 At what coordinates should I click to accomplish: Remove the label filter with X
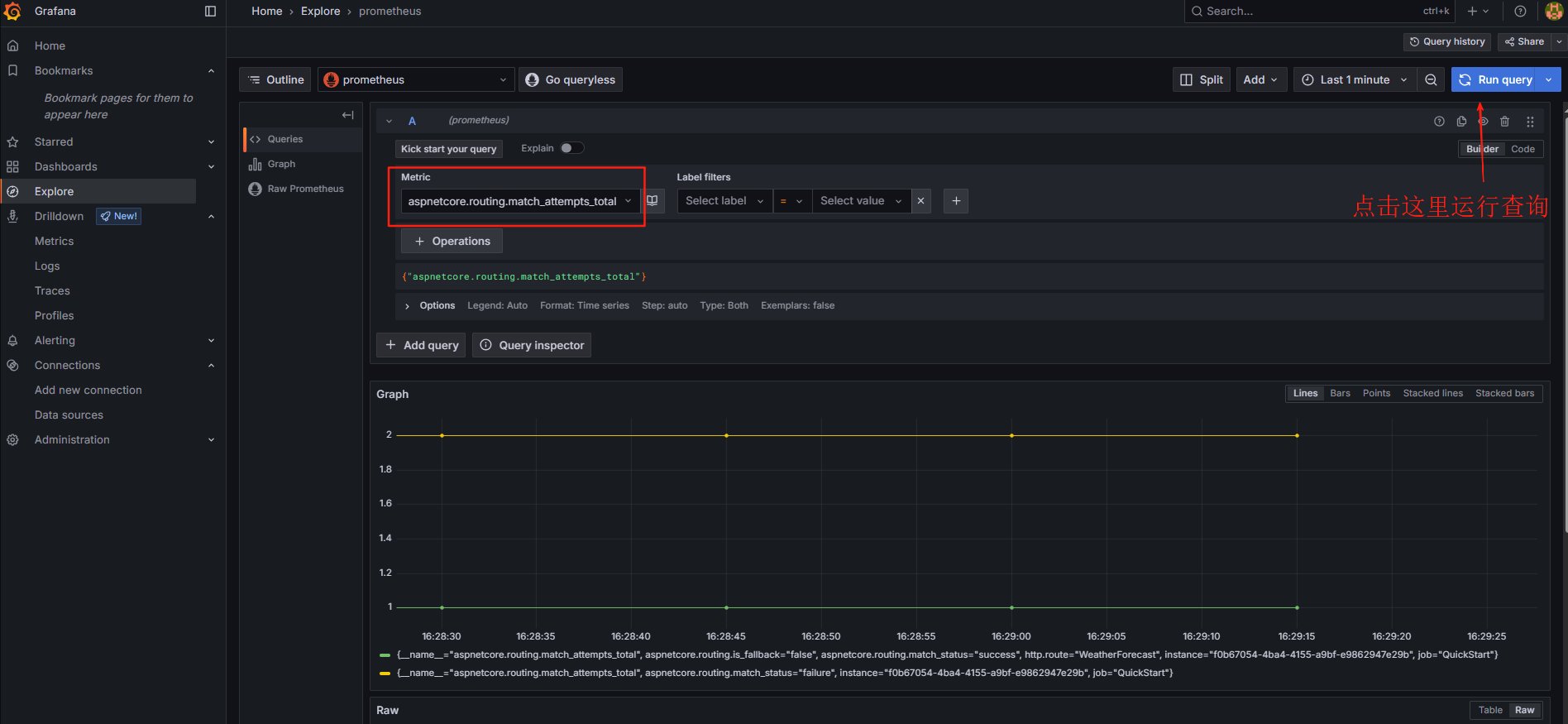point(920,201)
